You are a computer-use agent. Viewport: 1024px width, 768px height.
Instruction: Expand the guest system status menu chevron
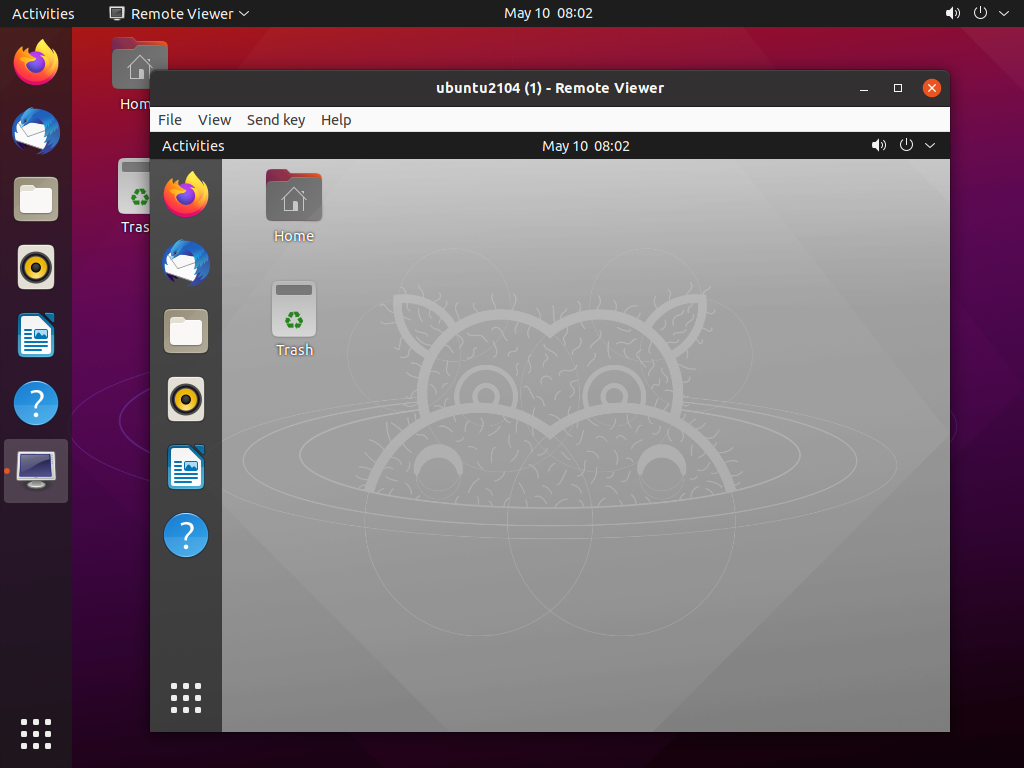930,145
